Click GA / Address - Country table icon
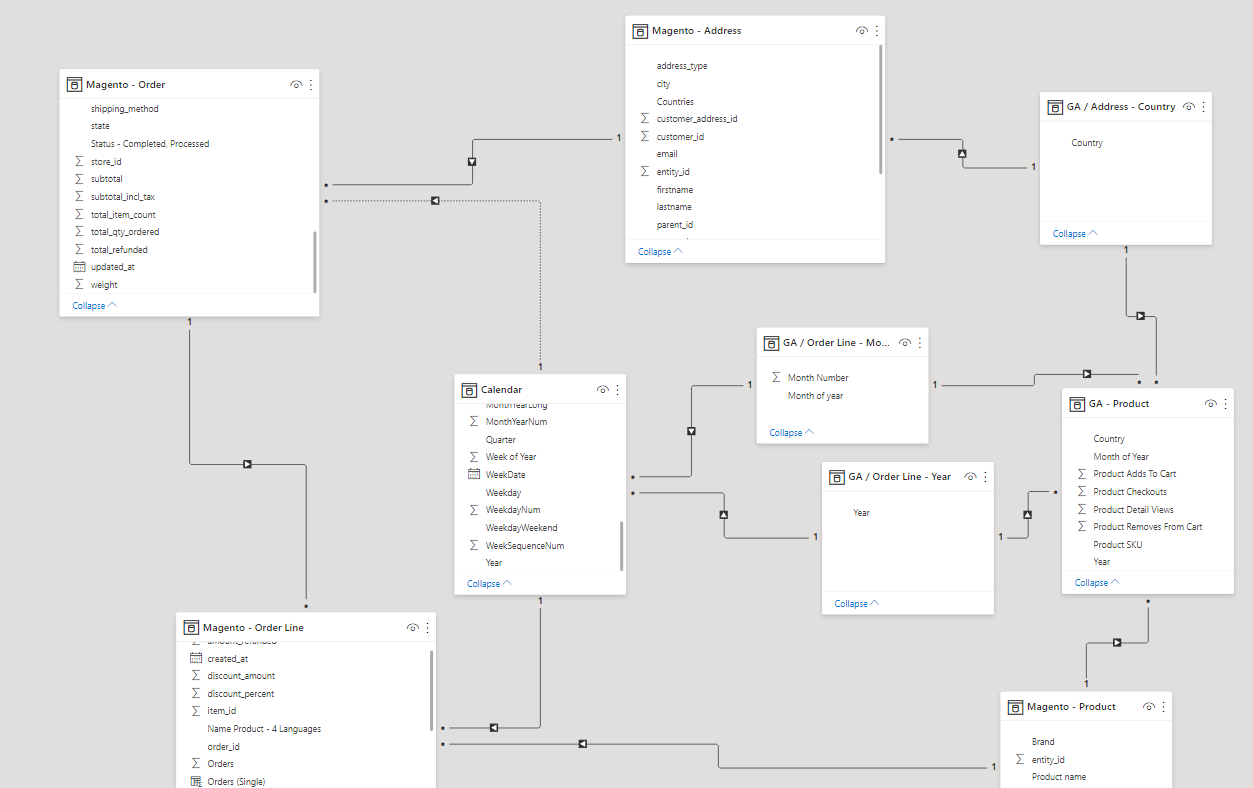The image size is (1253, 788). pyautogui.click(x=1055, y=107)
